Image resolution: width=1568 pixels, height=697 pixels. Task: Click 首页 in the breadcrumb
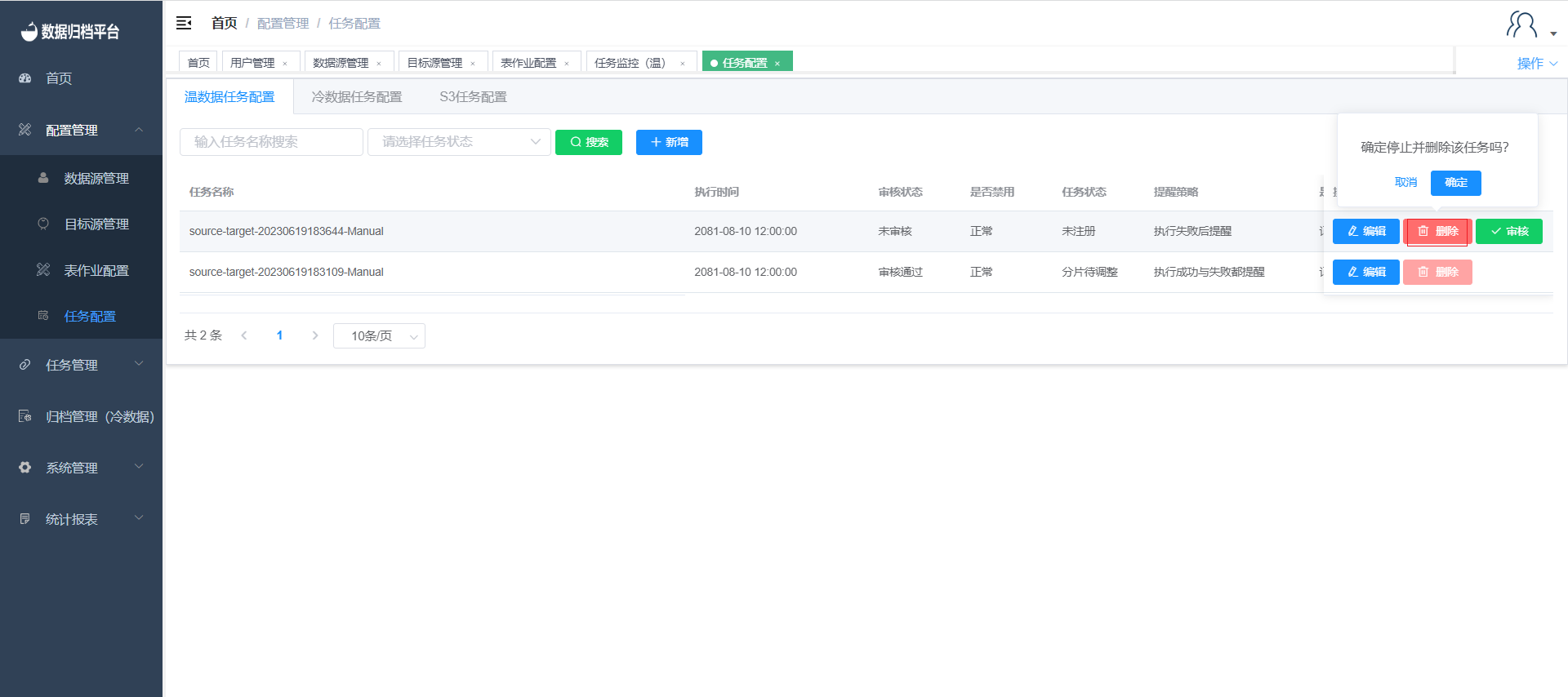[x=224, y=23]
